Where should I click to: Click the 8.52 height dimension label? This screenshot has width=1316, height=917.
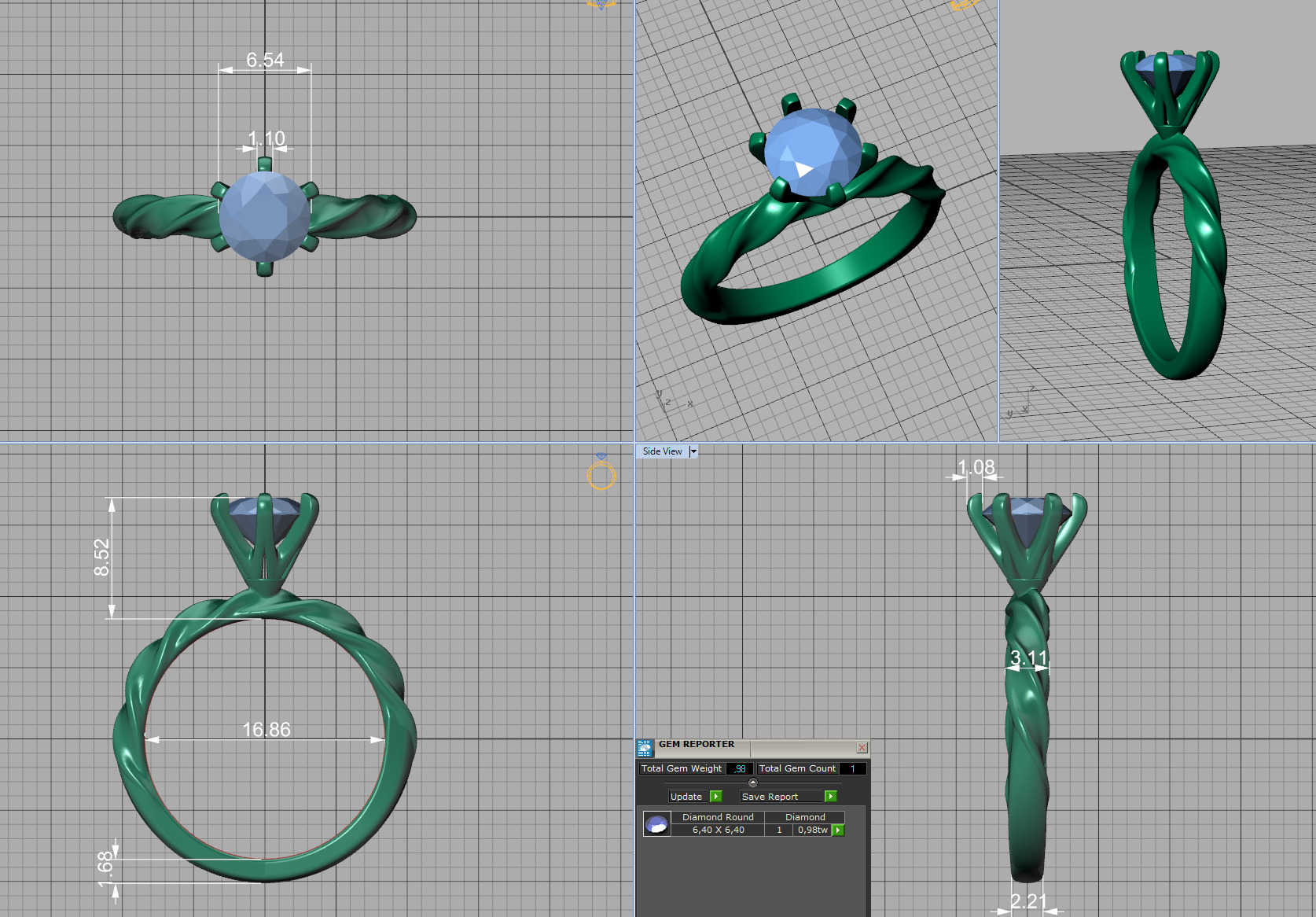[x=101, y=557]
